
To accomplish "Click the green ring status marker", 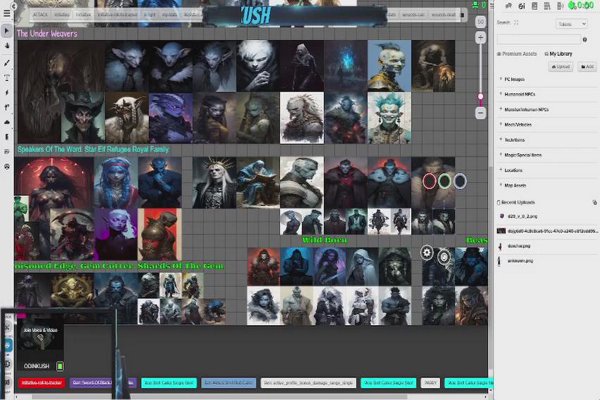I will (x=444, y=181).
